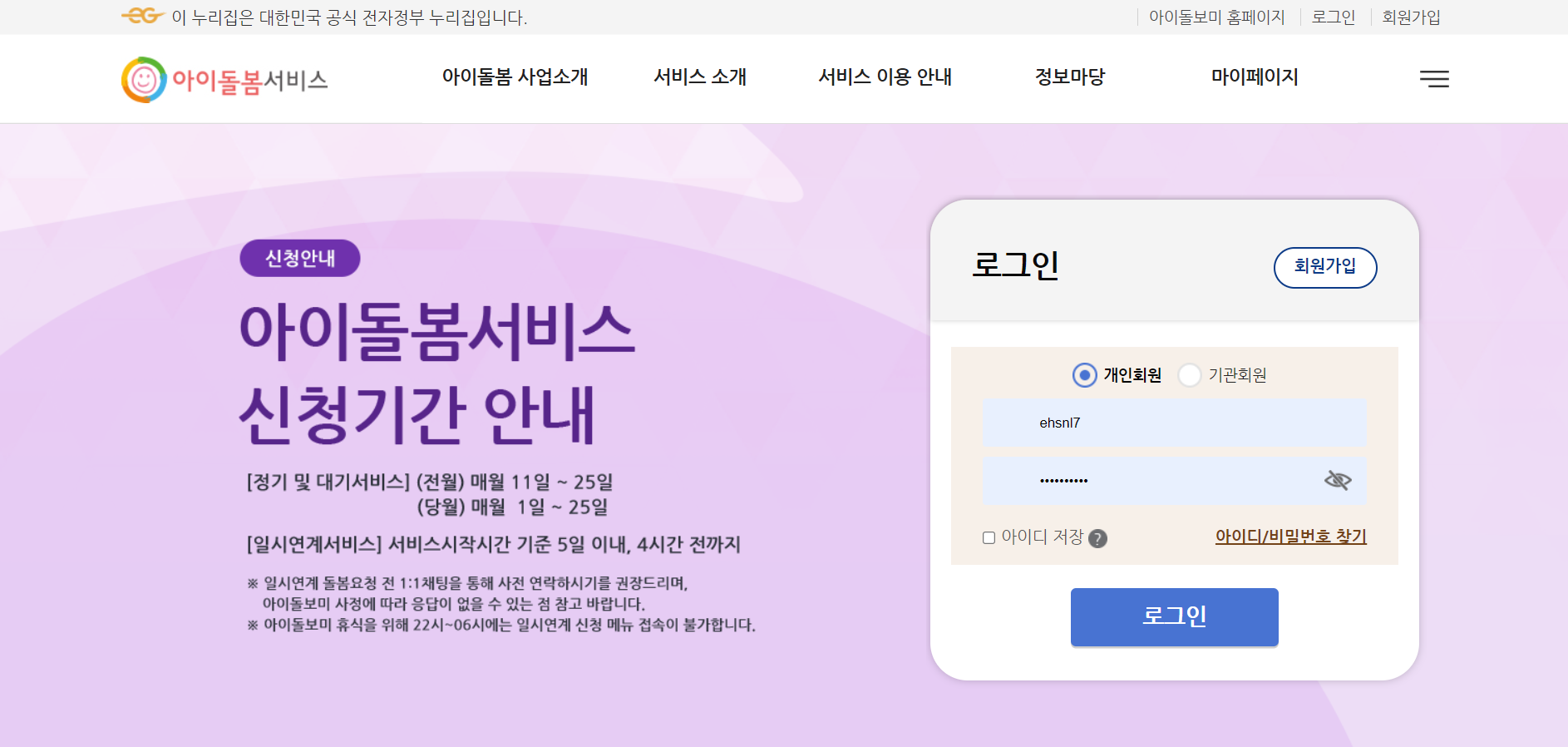The height and width of the screenshot is (747, 1568).
Task: Open the 마이페이지 menu
Action: 1255,77
